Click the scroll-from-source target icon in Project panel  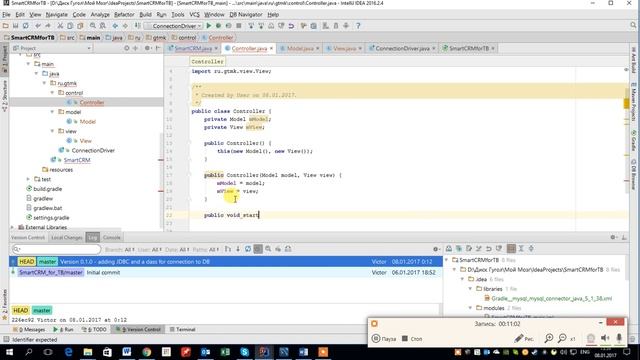pos(127,48)
